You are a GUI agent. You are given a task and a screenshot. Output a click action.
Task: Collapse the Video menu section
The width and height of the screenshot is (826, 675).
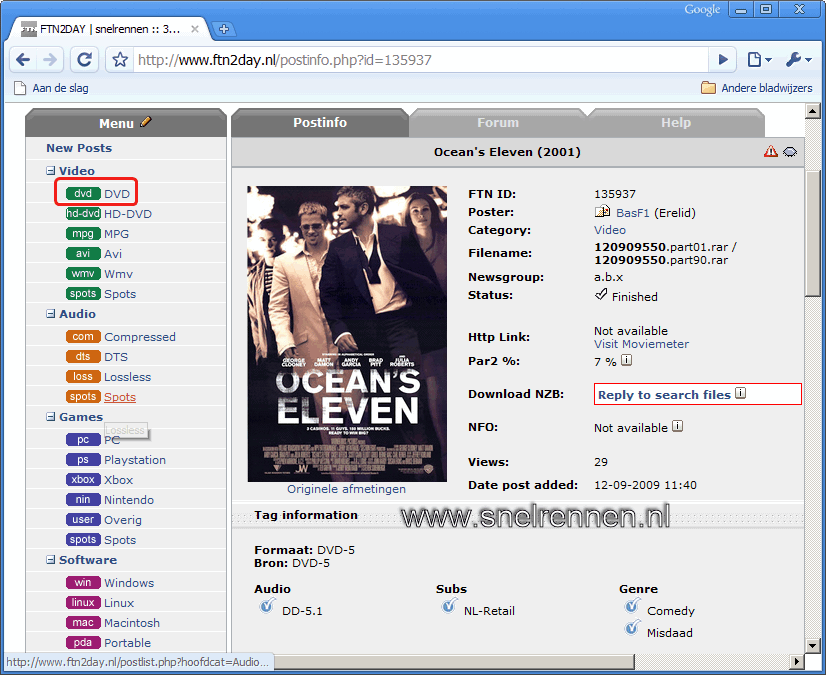51,171
